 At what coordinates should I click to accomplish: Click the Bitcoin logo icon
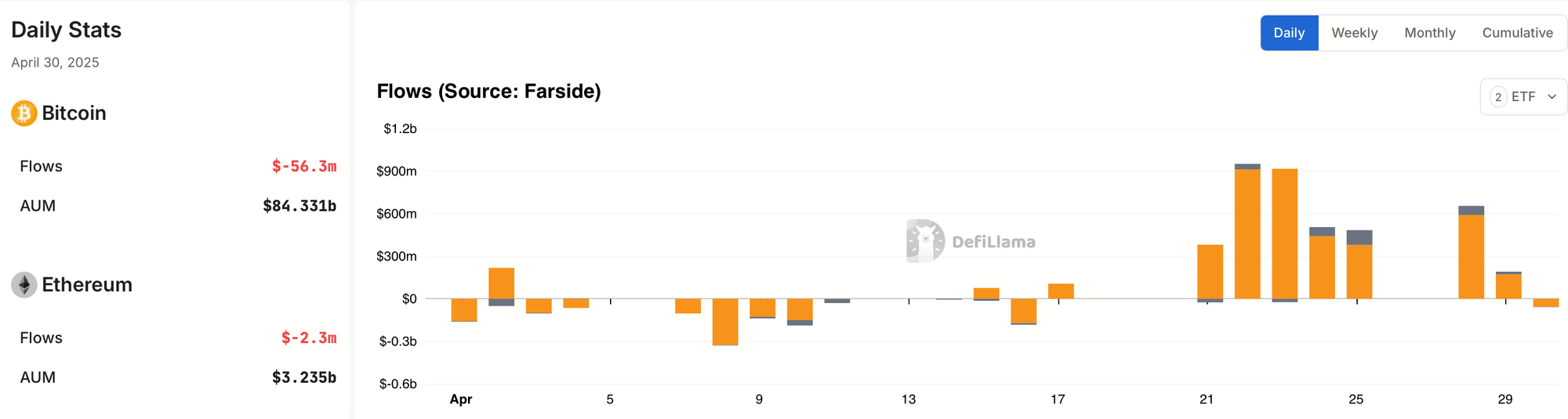point(24,114)
